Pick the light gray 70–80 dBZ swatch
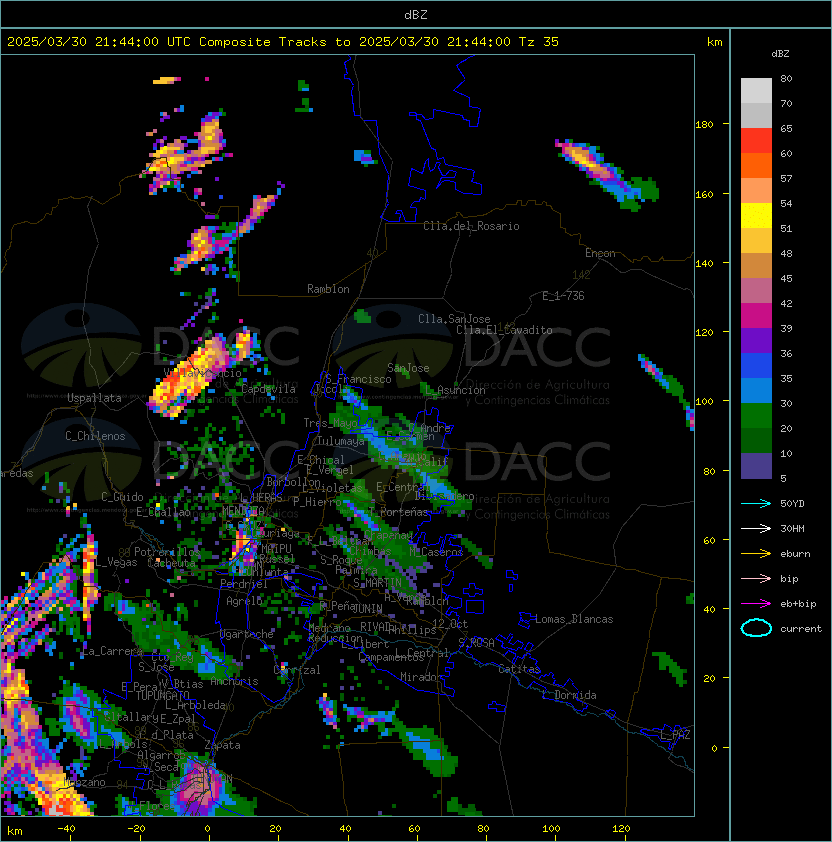The height and width of the screenshot is (842, 832). coord(756,90)
